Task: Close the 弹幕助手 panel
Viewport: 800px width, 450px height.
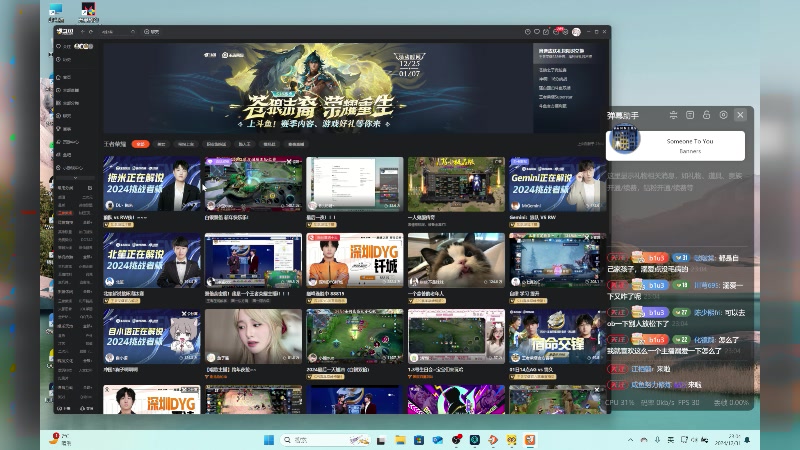Action: pyautogui.click(x=740, y=115)
